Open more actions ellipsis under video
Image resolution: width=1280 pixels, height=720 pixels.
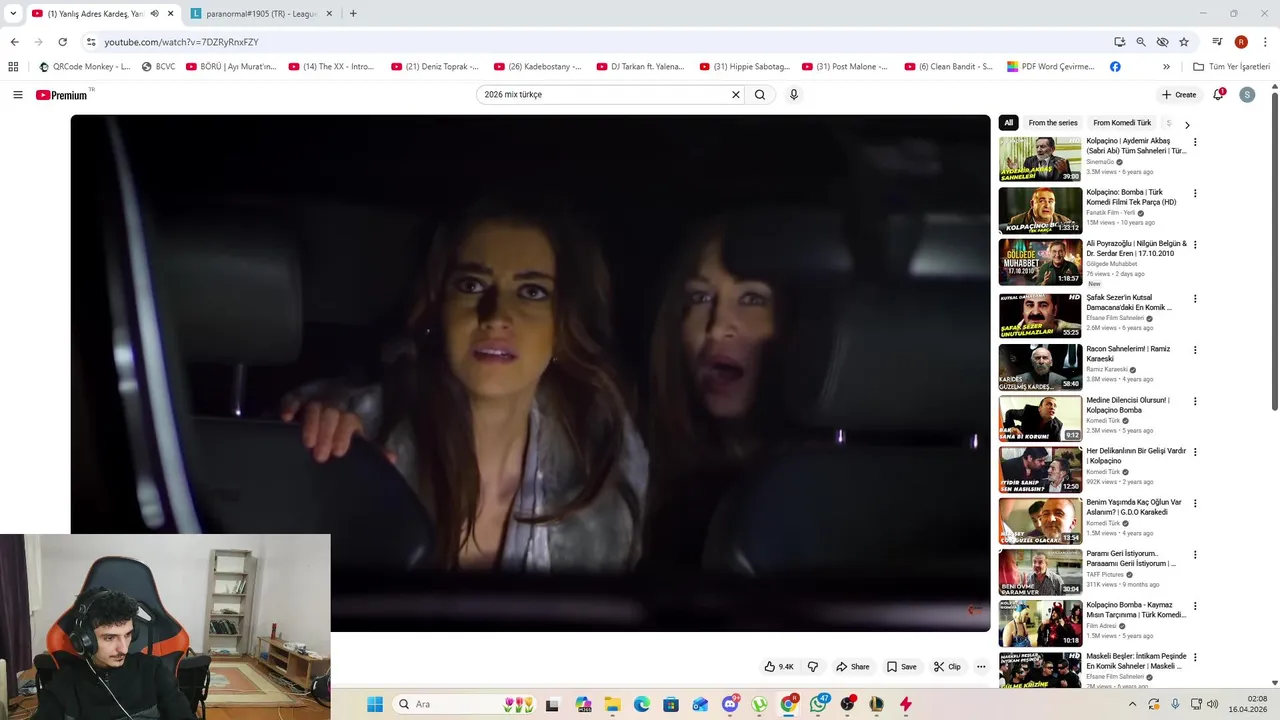coord(981,667)
